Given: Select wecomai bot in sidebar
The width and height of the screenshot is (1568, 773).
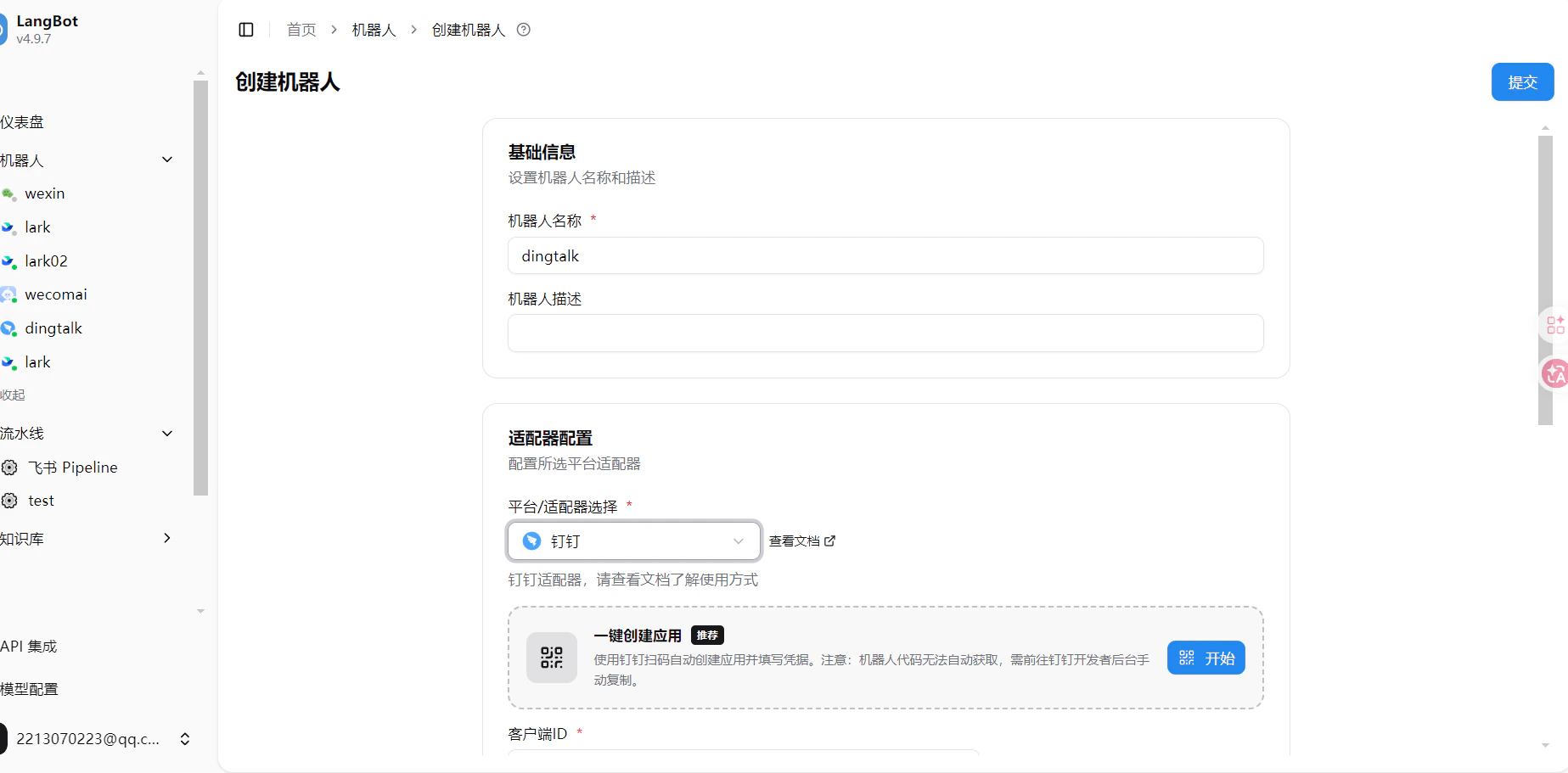Looking at the screenshot, I should [x=56, y=294].
